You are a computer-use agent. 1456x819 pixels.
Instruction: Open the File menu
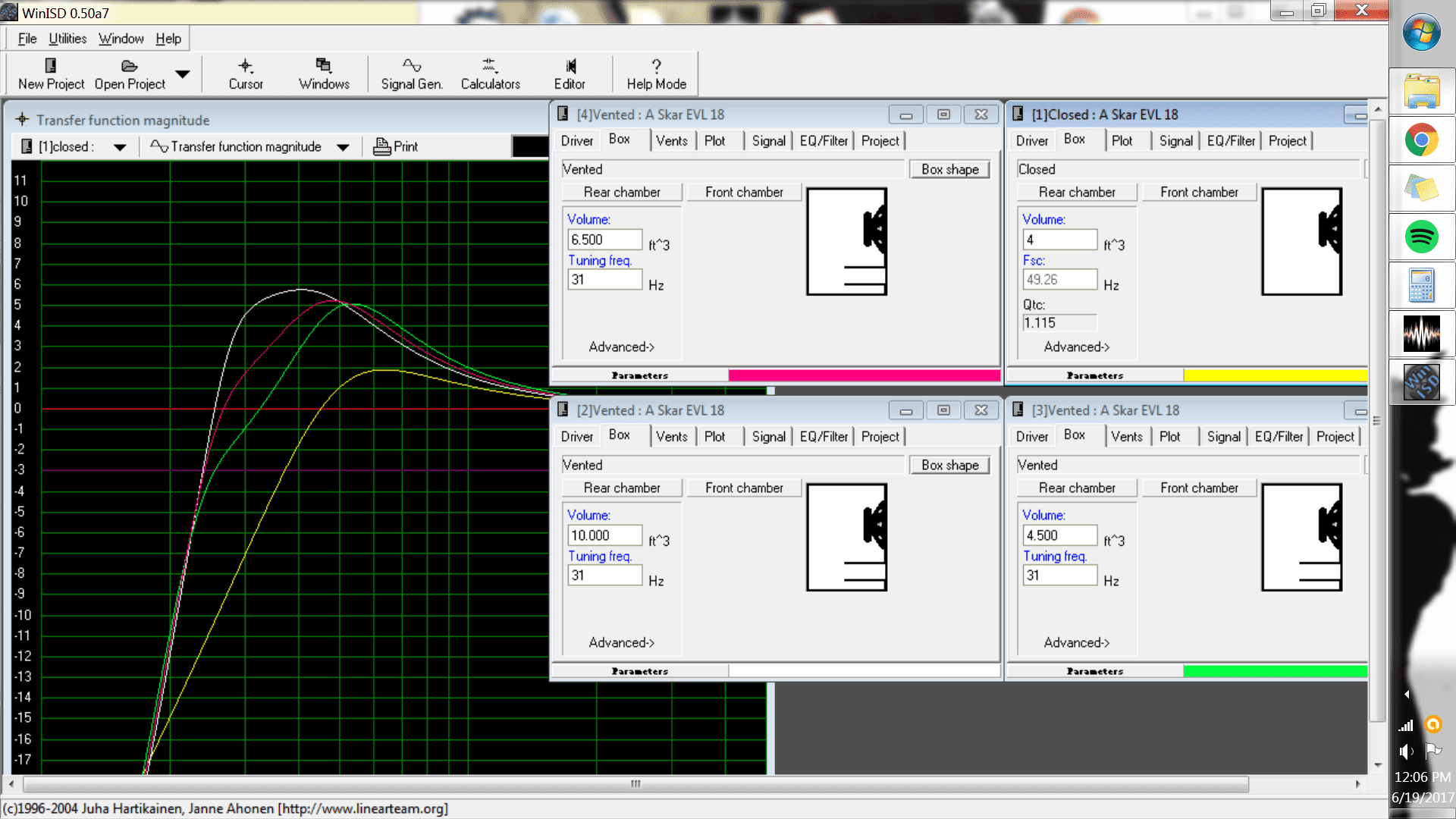coord(27,39)
